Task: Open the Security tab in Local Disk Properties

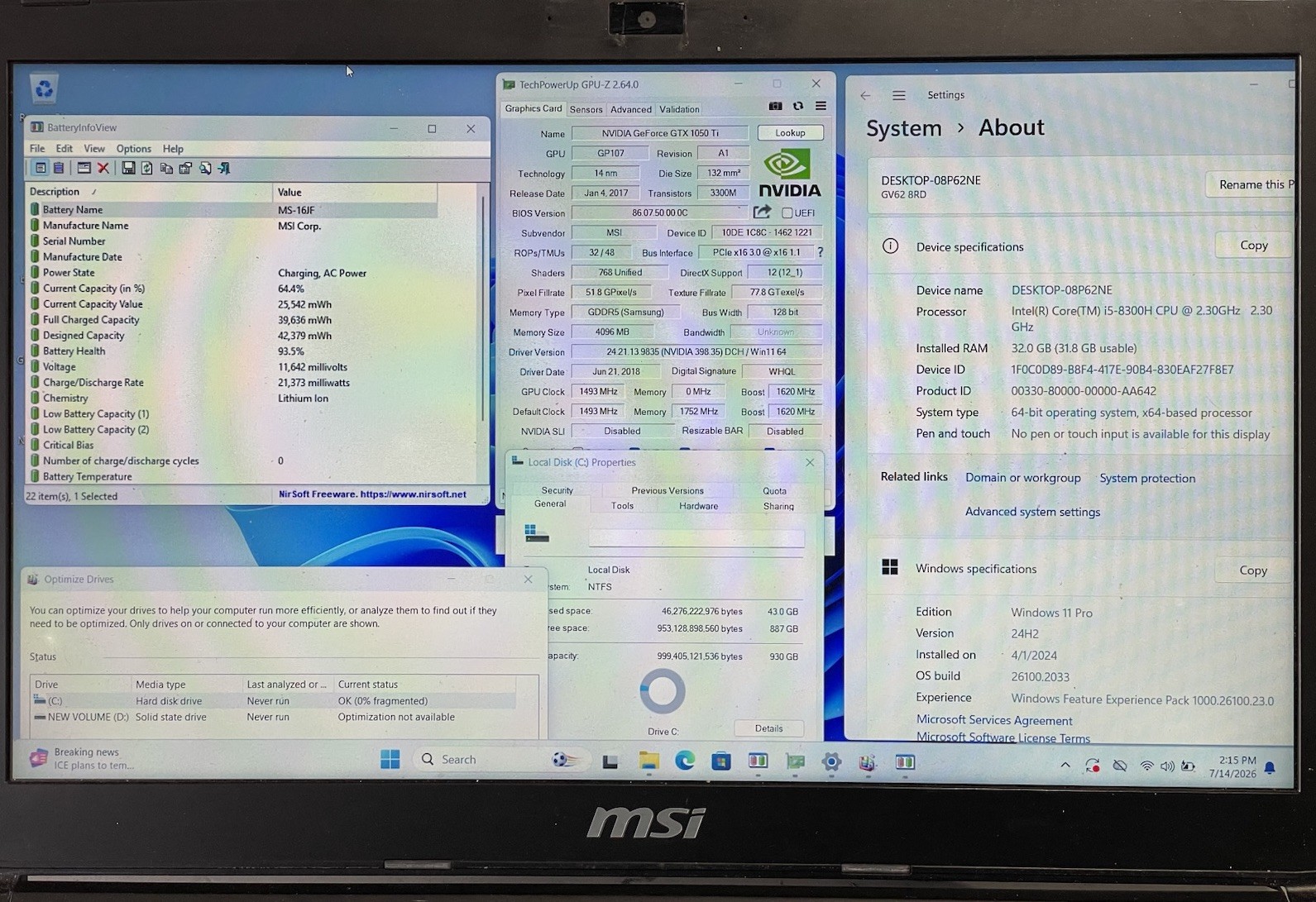Action: click(x=557, y=490)
